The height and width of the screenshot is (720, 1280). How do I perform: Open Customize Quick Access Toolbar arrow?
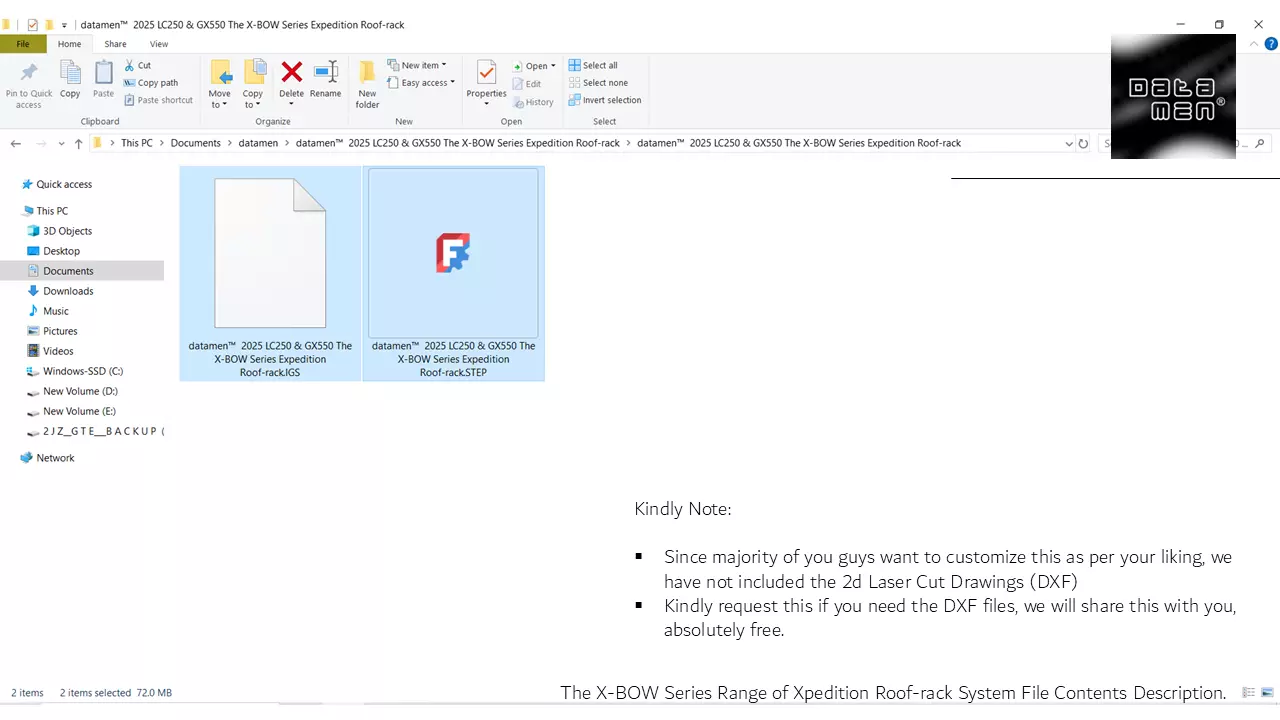(x=65, y=25)
